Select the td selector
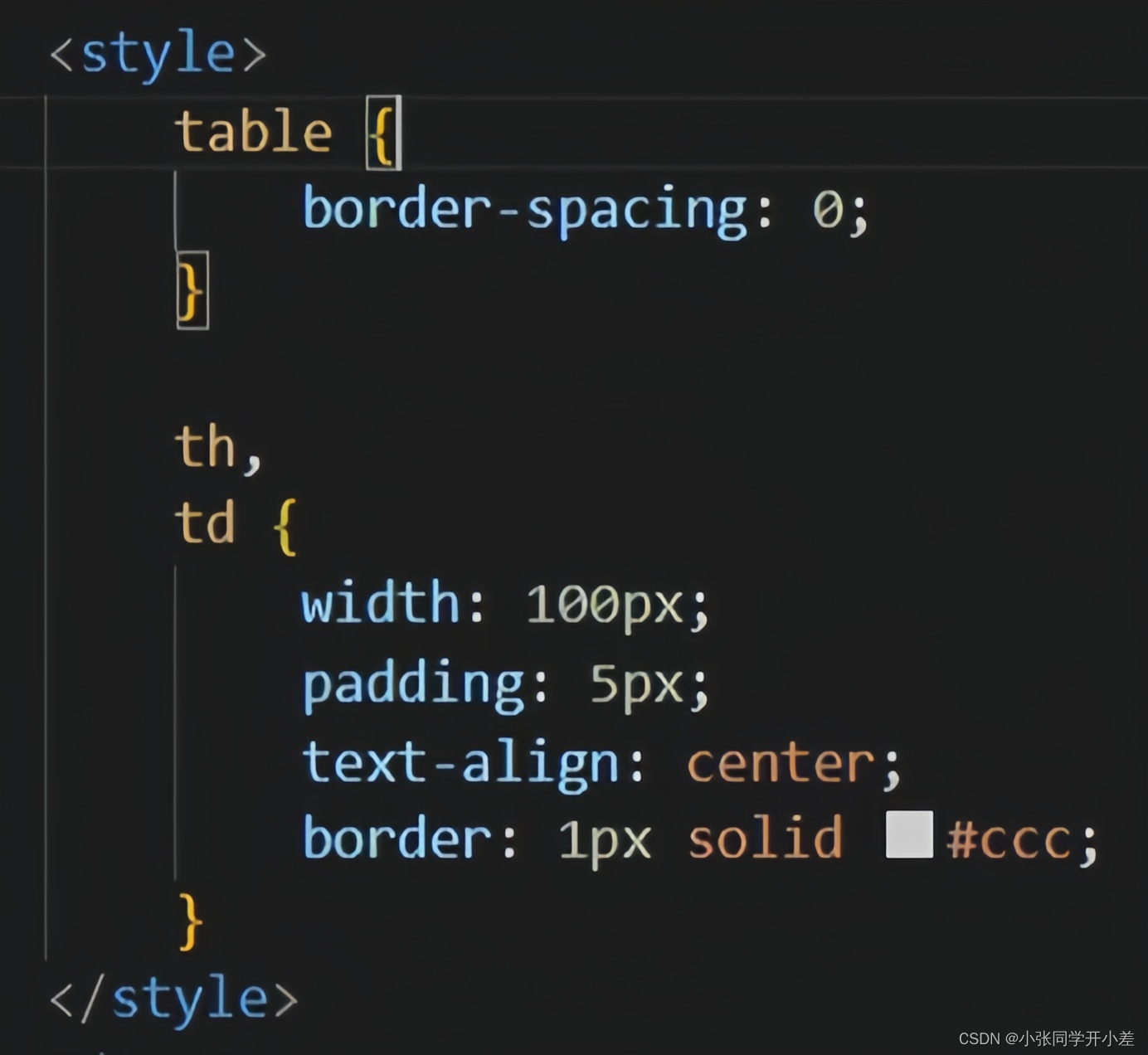This screenshot has width=1148, height=1055. (203, 523)
